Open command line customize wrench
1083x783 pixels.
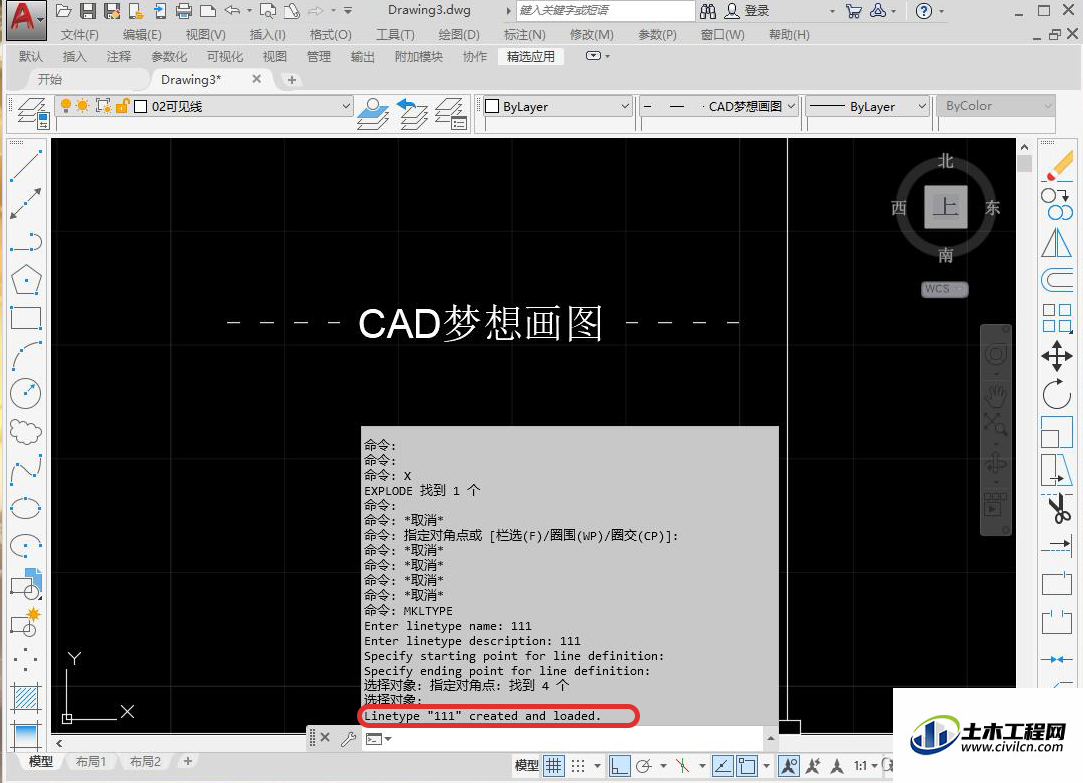coord(348,740)
